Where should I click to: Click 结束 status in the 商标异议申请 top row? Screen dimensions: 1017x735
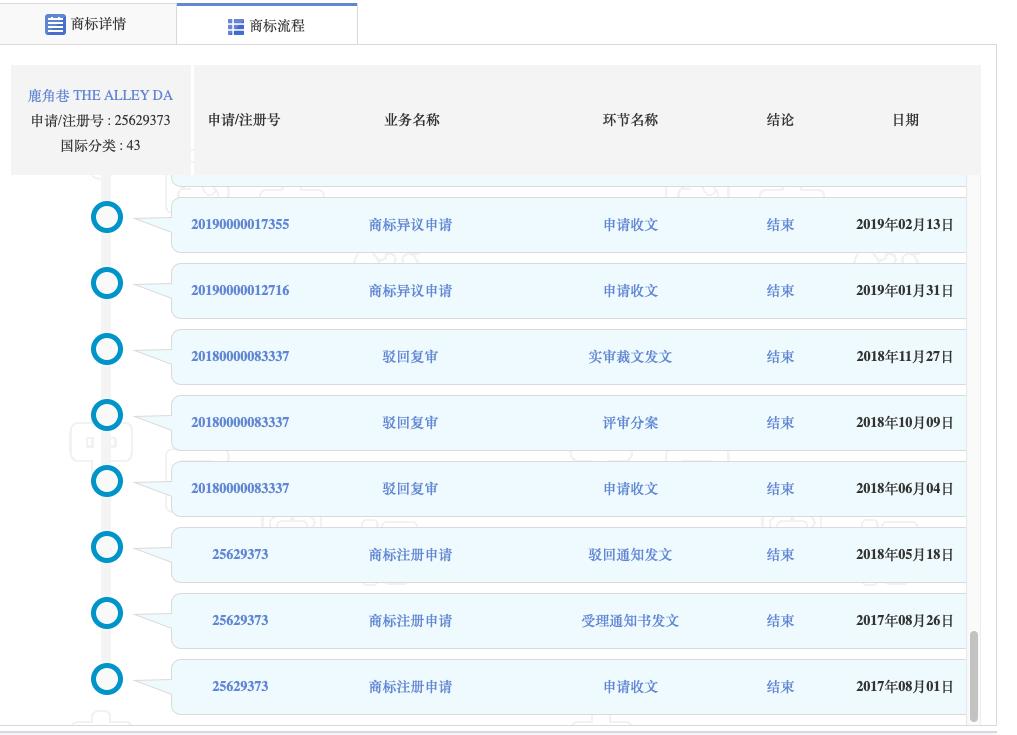tap(780, 225)
